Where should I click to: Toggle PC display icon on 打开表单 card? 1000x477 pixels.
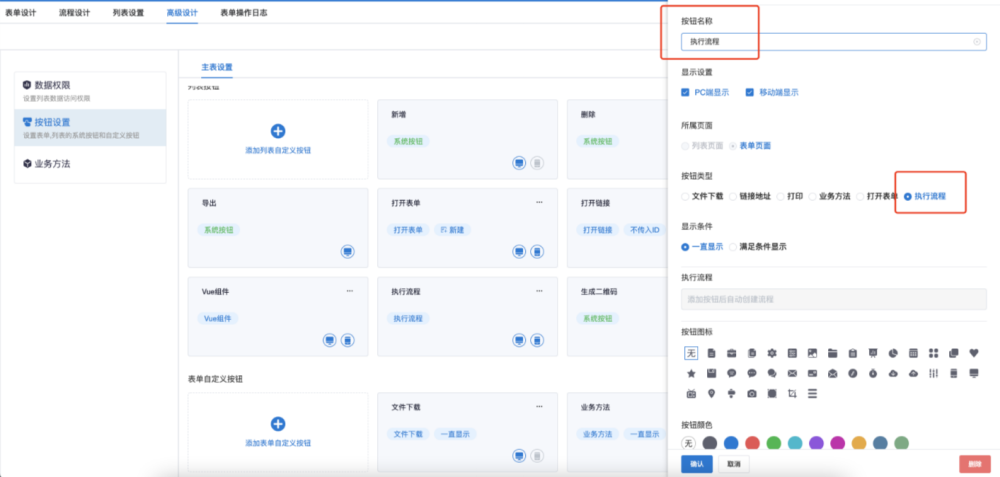click(x=518, y=251)
